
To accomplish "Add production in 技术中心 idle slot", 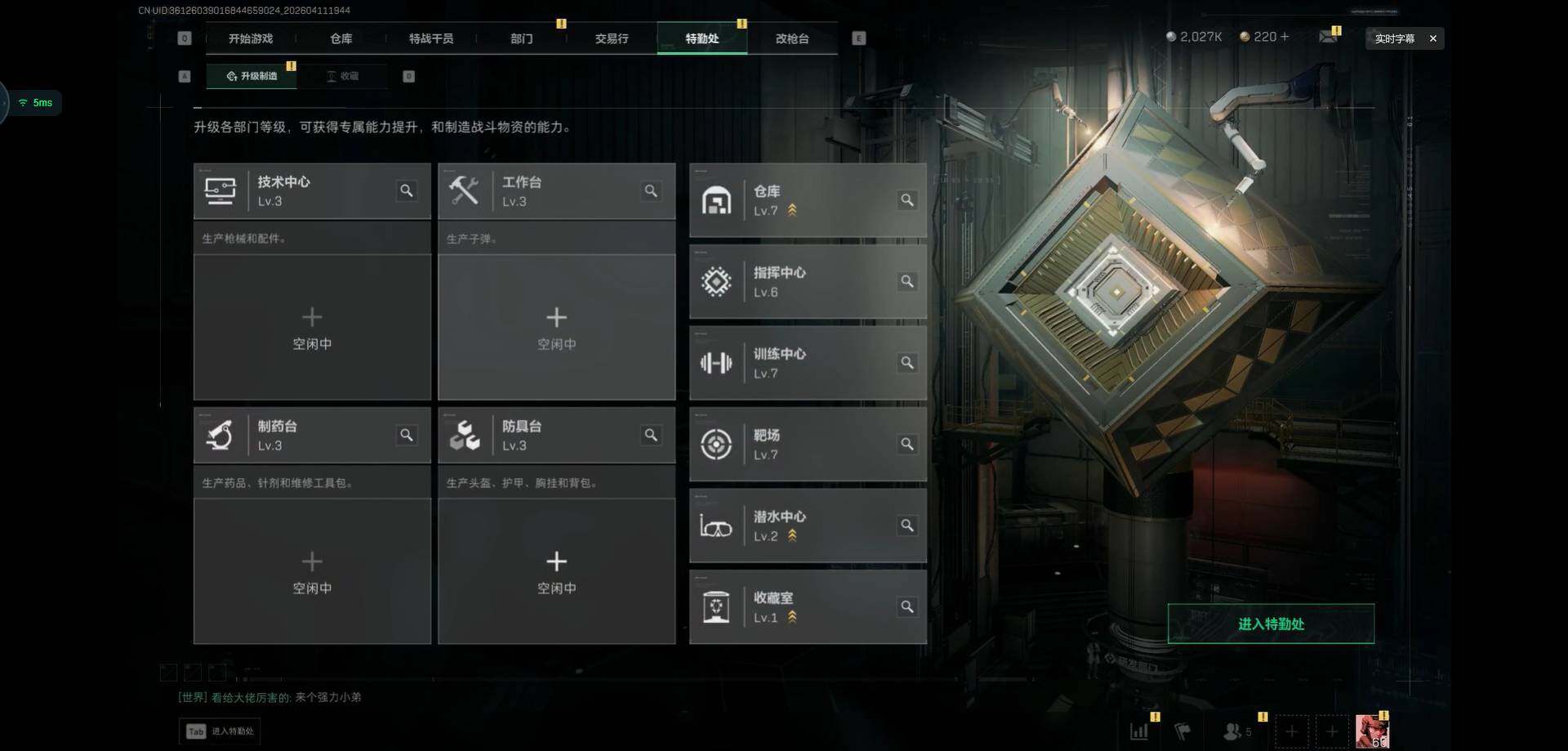I will pos(312,328).
